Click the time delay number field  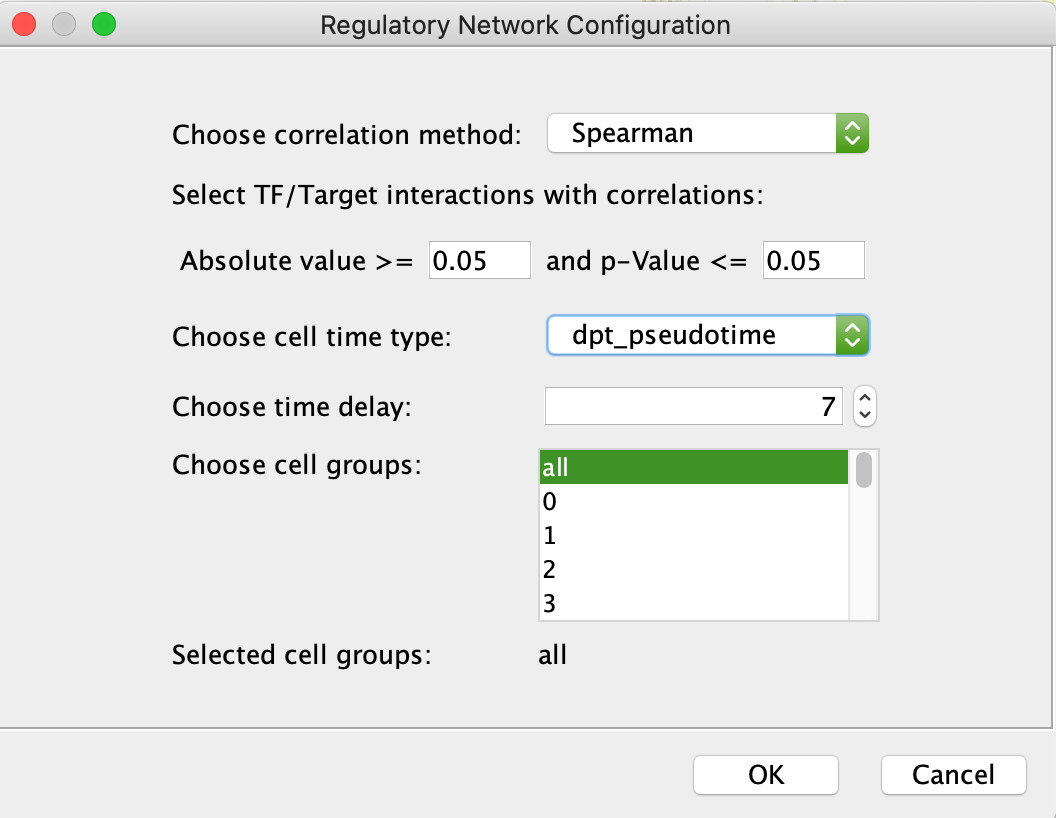tap(694, 406)
